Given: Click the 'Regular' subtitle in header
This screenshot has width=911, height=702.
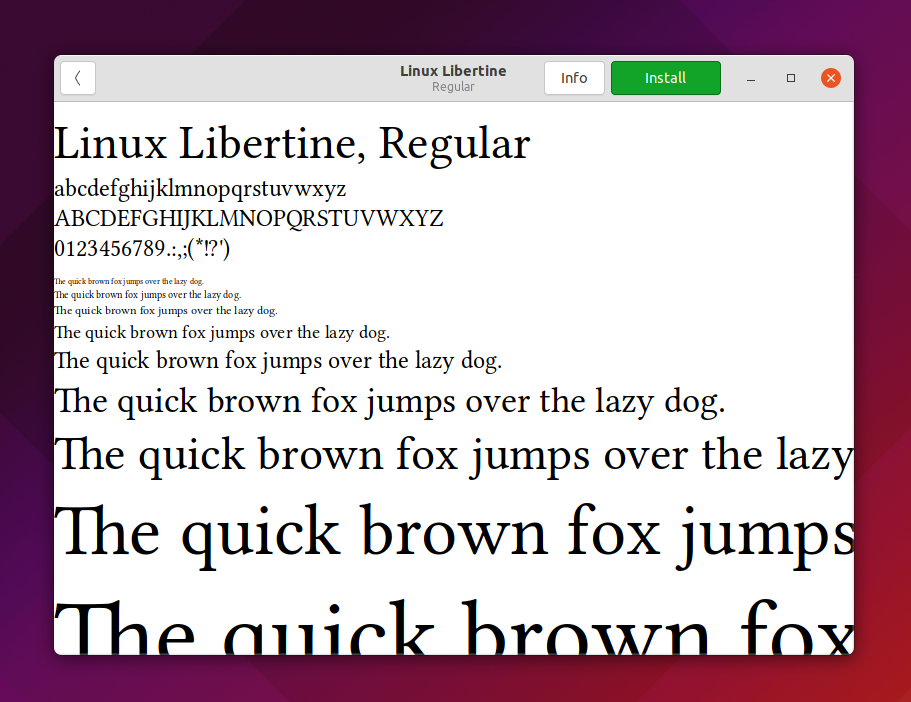Looking at the screenshot, I should tap(453, 87).
